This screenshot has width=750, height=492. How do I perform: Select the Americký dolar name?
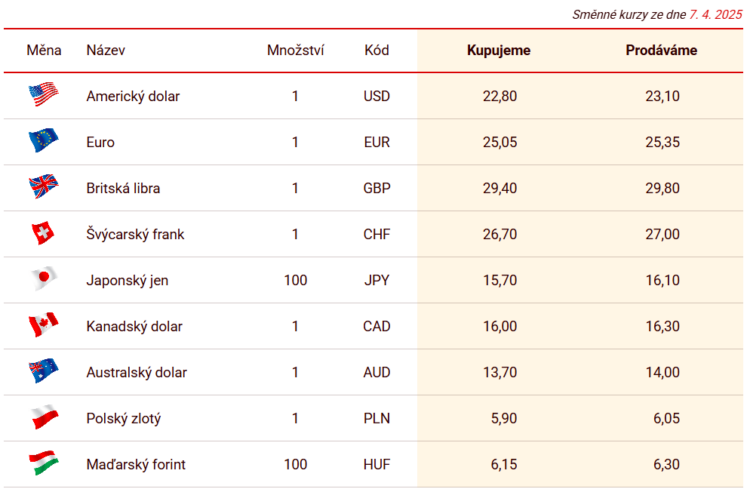(x=133, y=96)
